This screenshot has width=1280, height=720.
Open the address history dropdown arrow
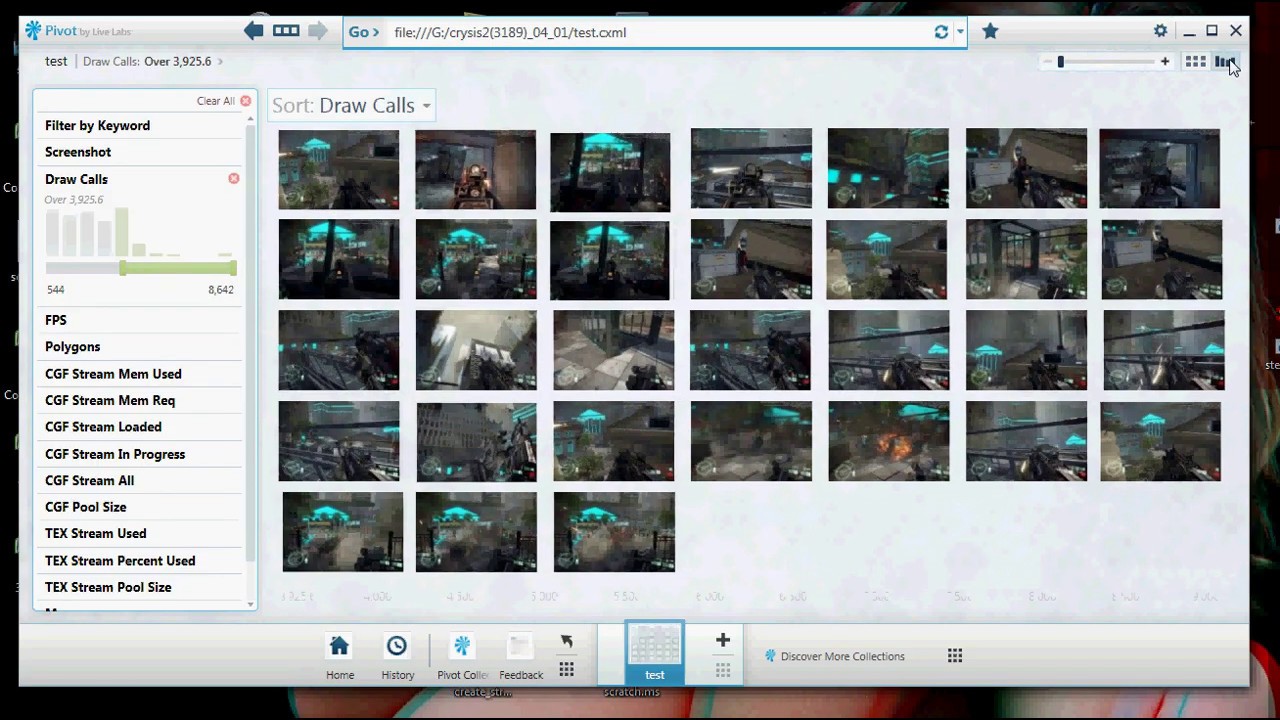[960, 32]
